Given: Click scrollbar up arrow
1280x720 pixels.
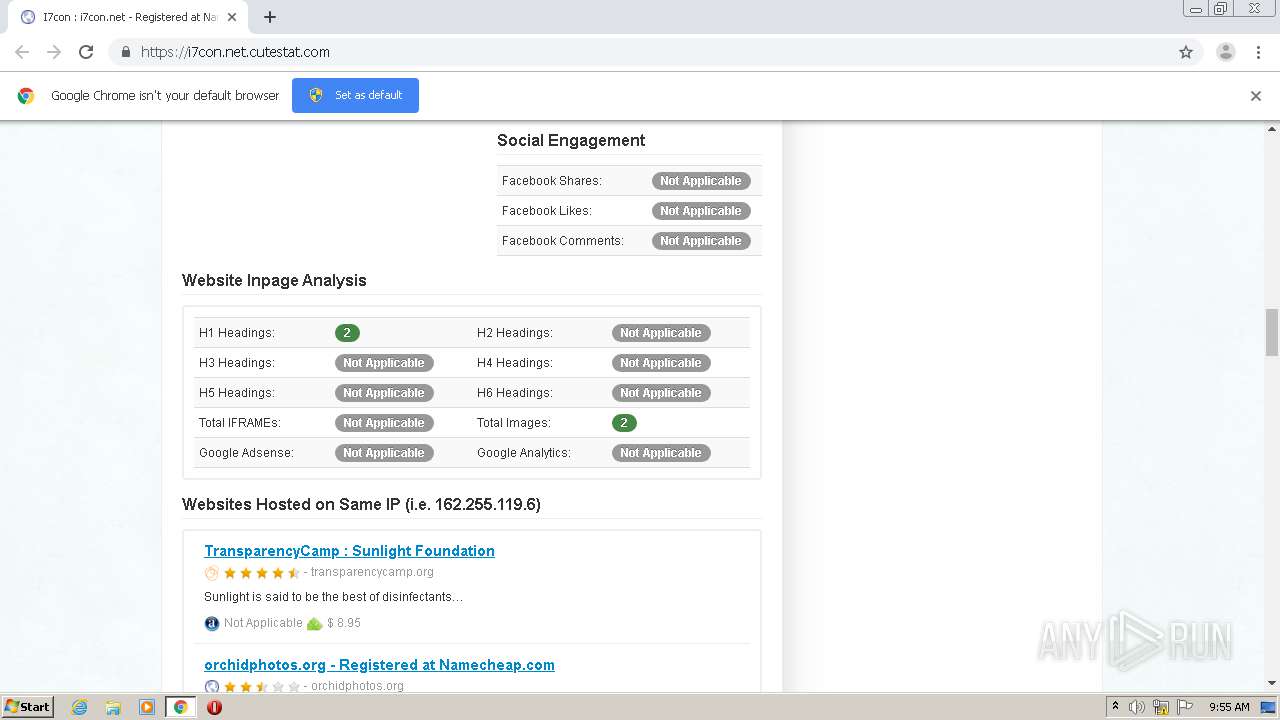Looking at the screenshot, I should 1272,129.
